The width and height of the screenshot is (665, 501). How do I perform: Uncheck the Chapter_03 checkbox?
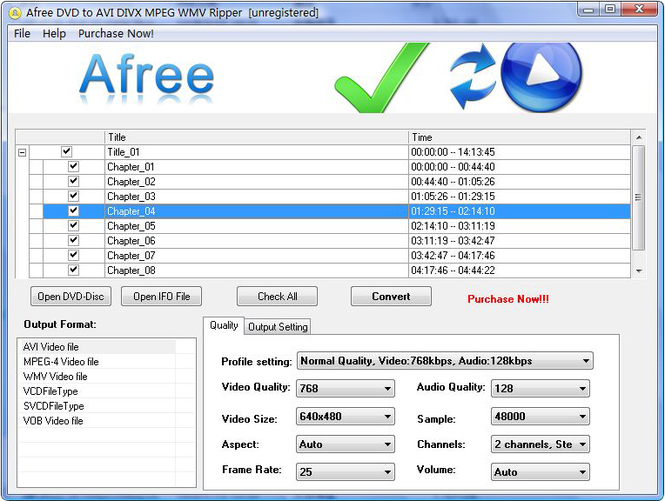(73, 196)
